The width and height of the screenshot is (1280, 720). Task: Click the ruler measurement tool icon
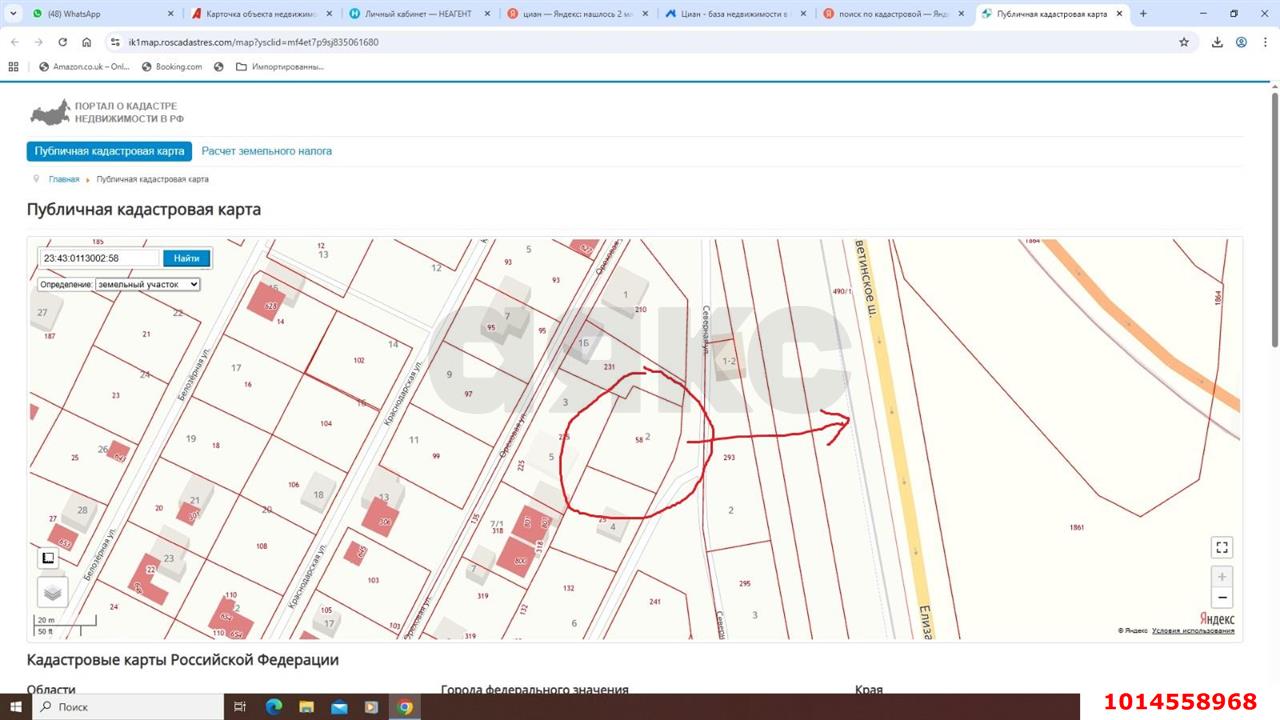[47, 558]
